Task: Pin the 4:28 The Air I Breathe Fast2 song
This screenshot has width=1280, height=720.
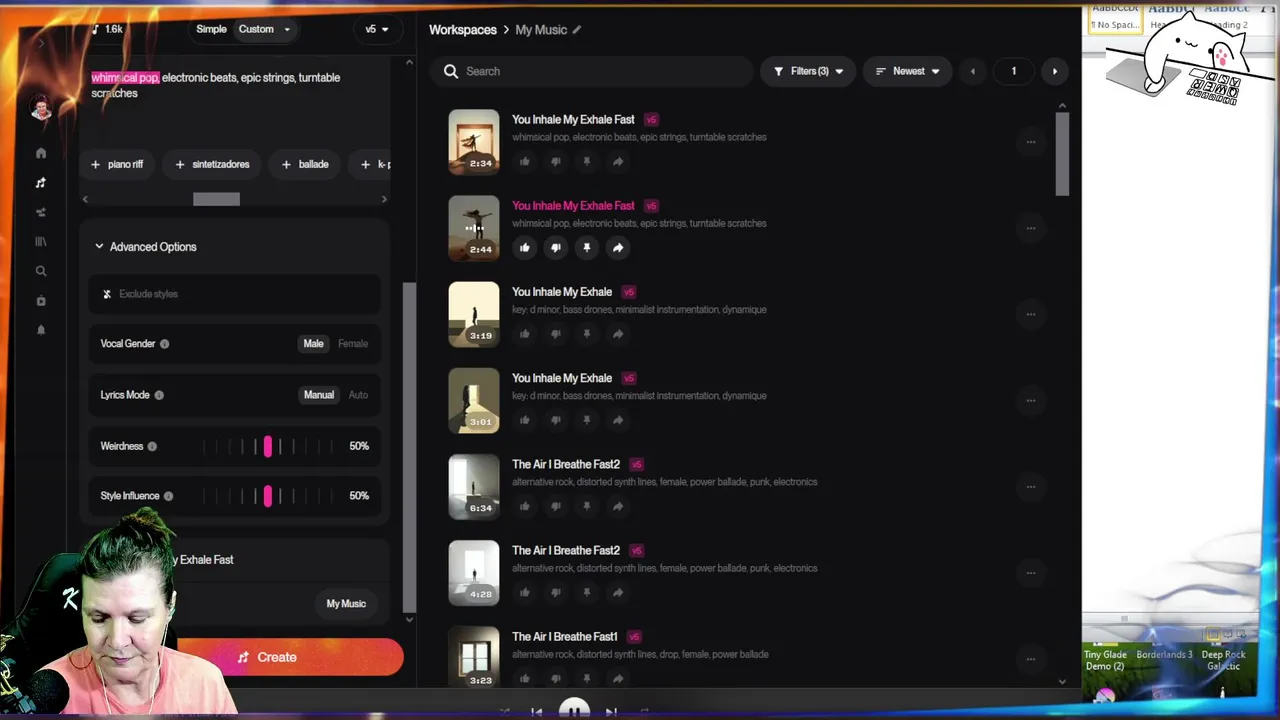Action: (x=586, y=592)
